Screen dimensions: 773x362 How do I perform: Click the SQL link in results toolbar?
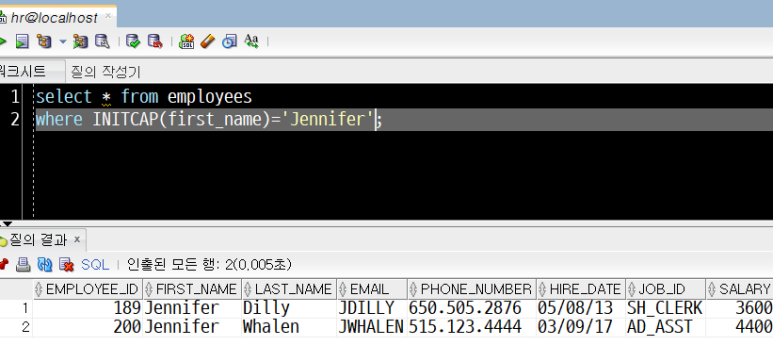(95, 265)
